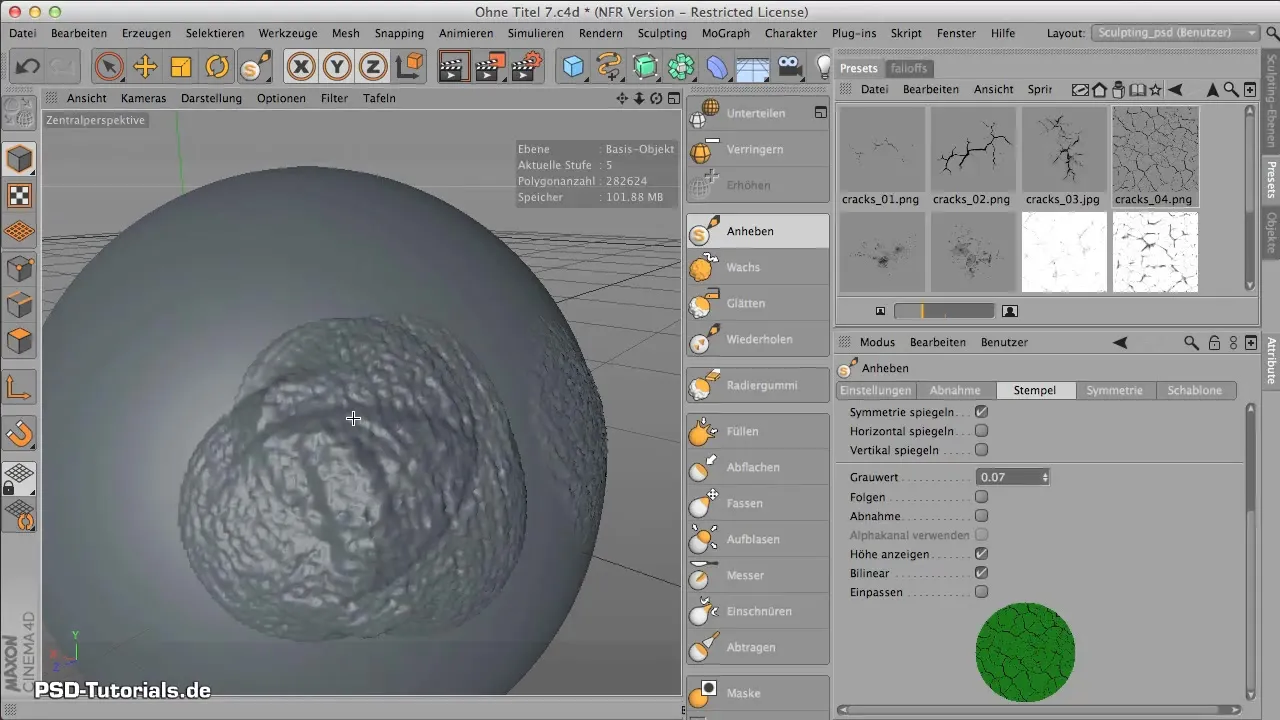
Task: Click the Undo arrow icon
Action: pyautogui.click(x=28, y=67)
